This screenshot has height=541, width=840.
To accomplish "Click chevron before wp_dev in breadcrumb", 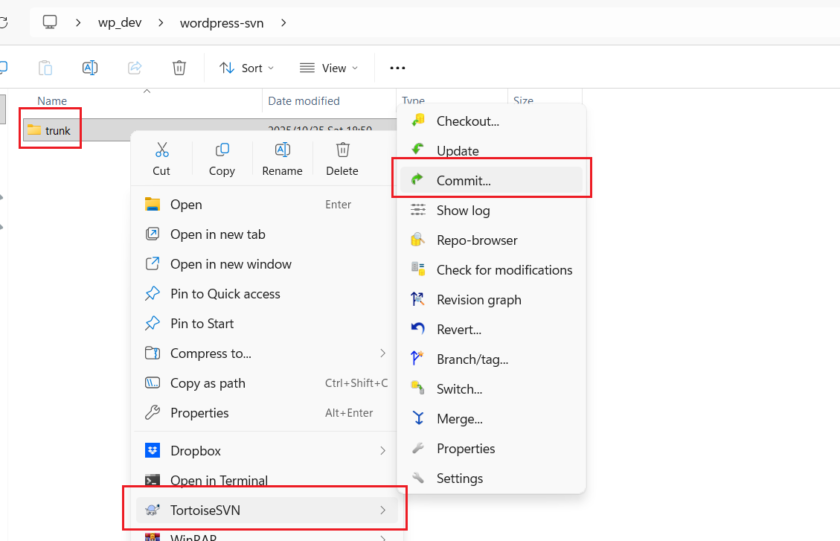I will (78, 23).
